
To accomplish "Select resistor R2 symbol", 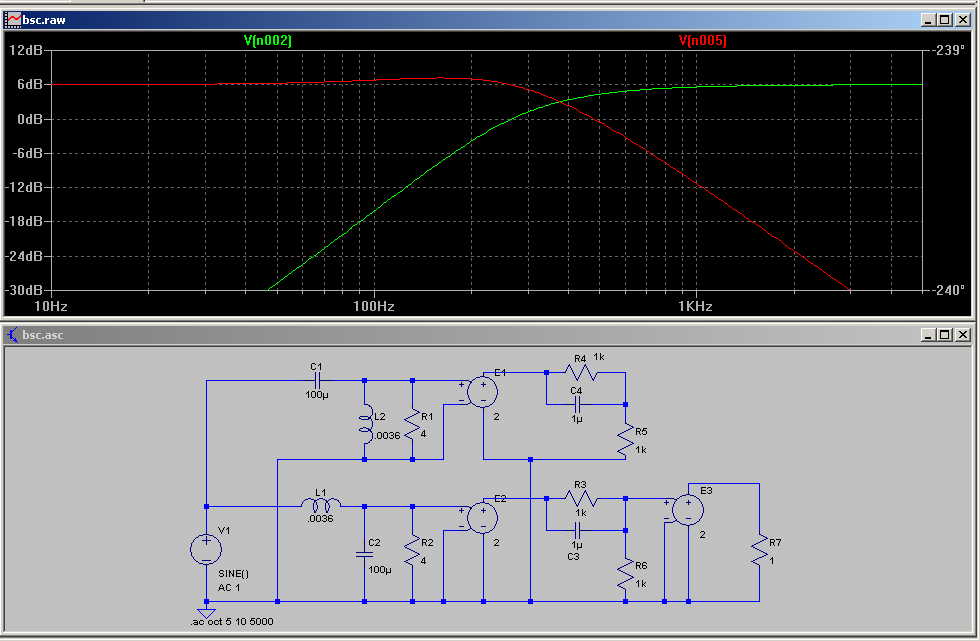I will click(x=412, y=551).
